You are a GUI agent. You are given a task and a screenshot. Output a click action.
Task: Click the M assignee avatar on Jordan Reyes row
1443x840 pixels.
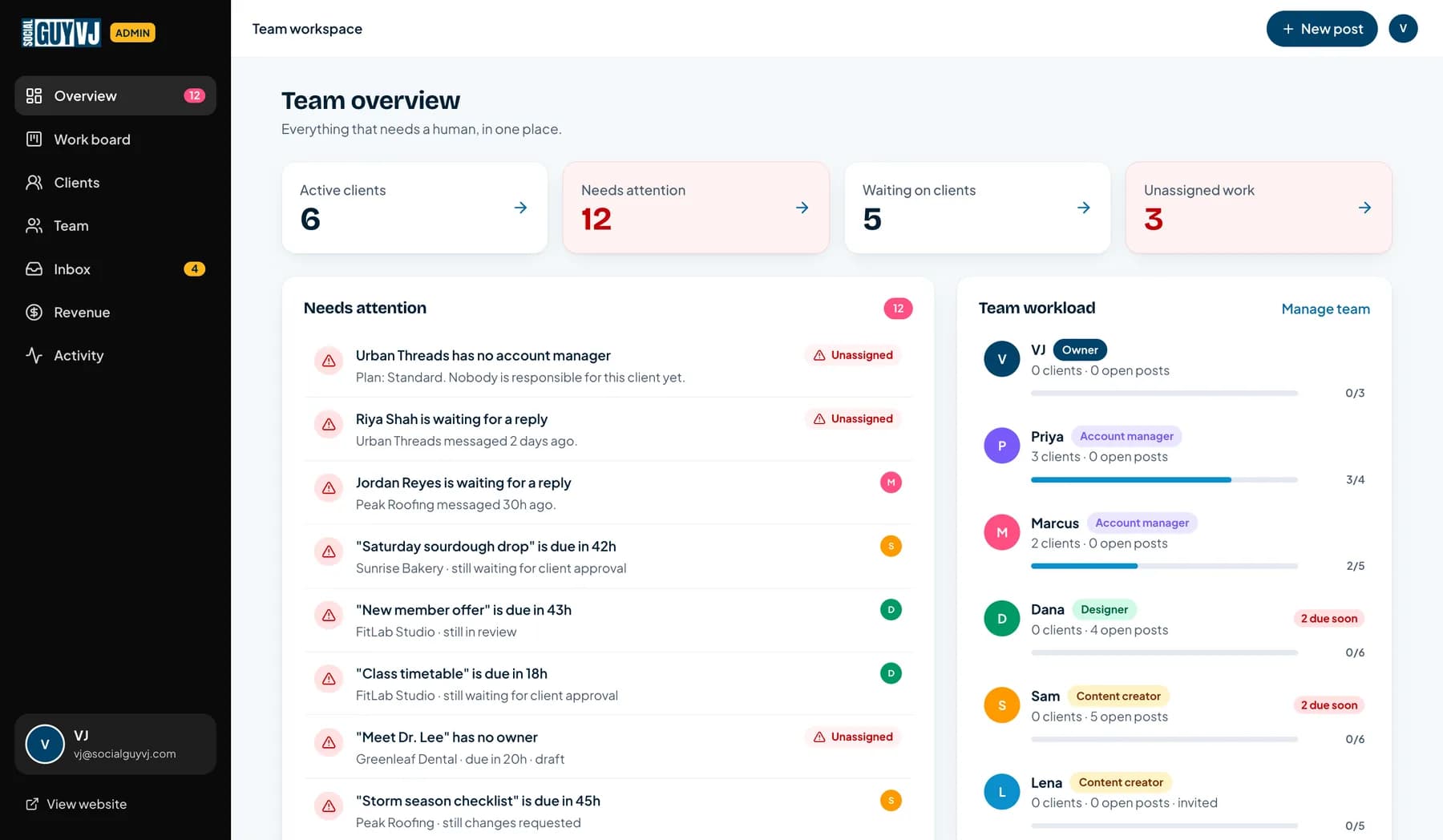tap(891, 483)
